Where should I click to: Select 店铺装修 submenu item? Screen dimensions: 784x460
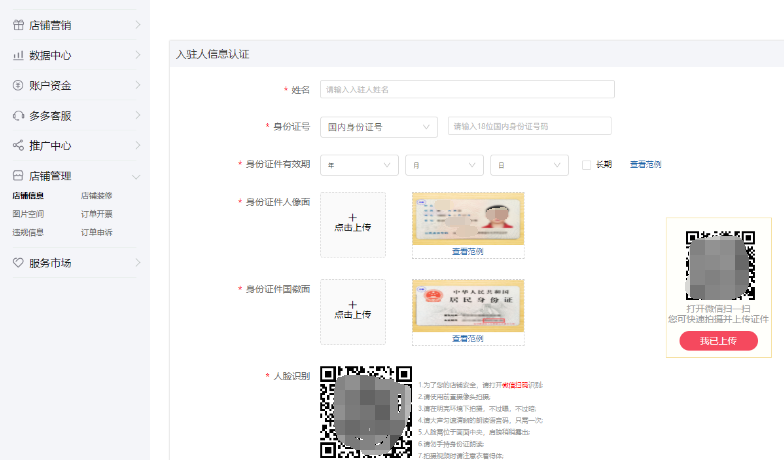point(96,196)
